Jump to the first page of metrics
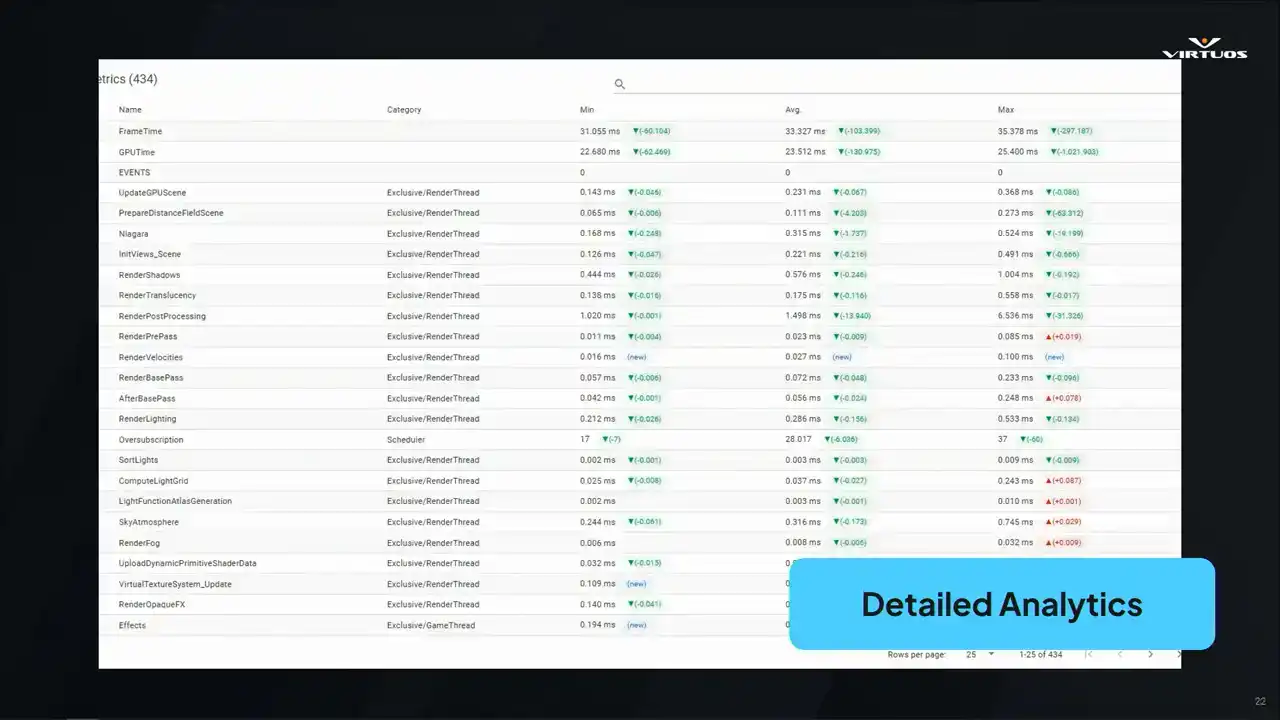Viewport: 1280px width, 720px height. [x=1089, y=654]
